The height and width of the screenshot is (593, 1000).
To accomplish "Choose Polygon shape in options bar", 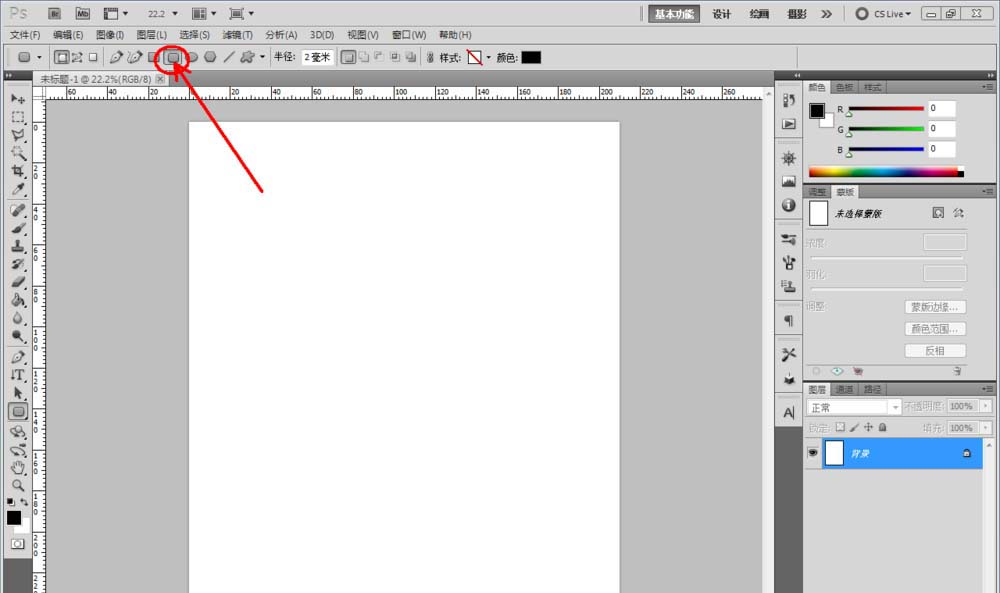I will click(x=210, y=57).
